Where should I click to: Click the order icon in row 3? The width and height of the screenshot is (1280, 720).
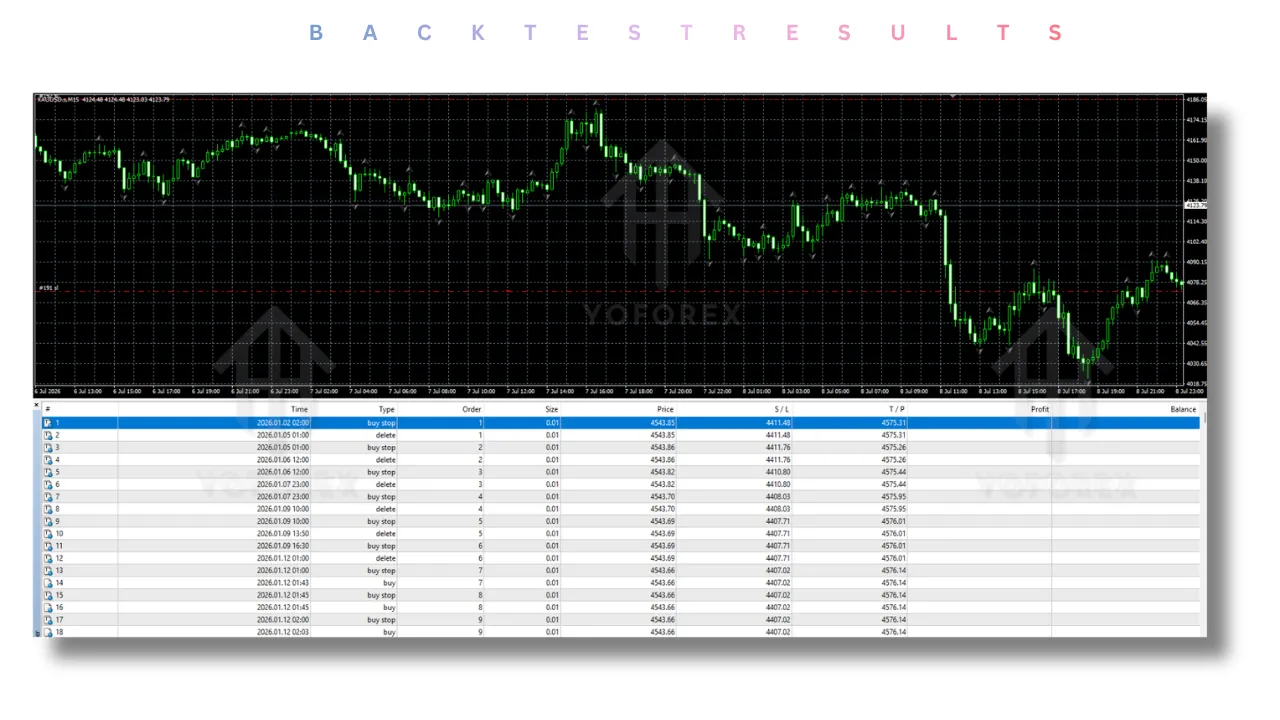(x=47, y=448)
